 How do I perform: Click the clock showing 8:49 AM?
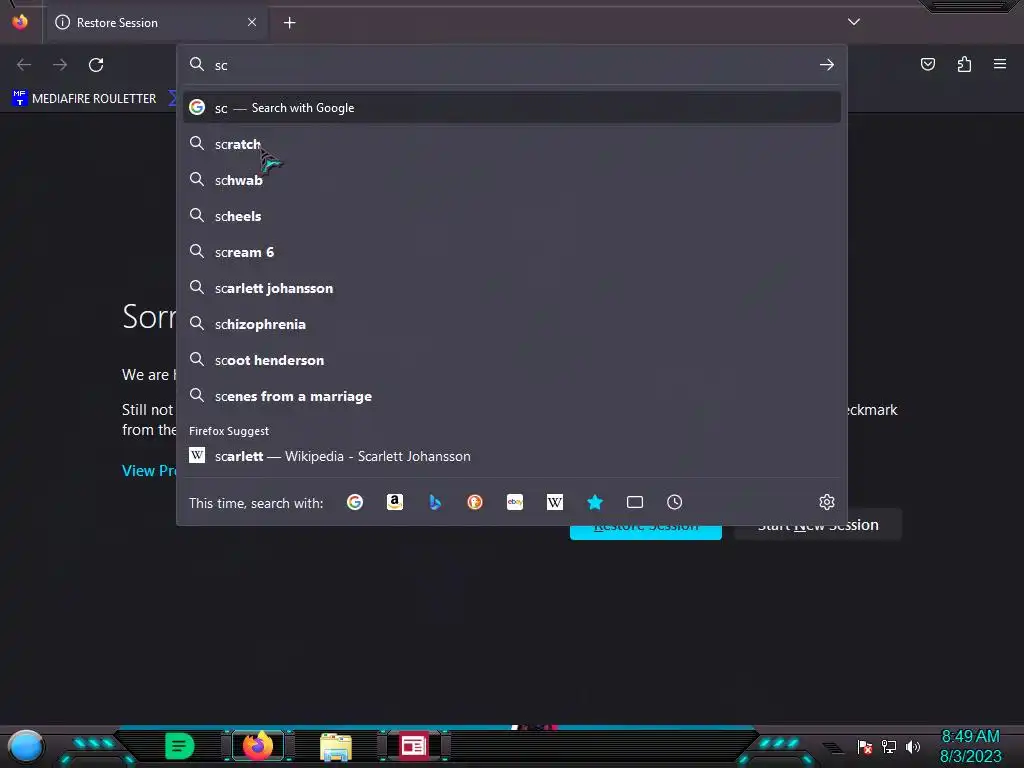[x=970, y=746]
